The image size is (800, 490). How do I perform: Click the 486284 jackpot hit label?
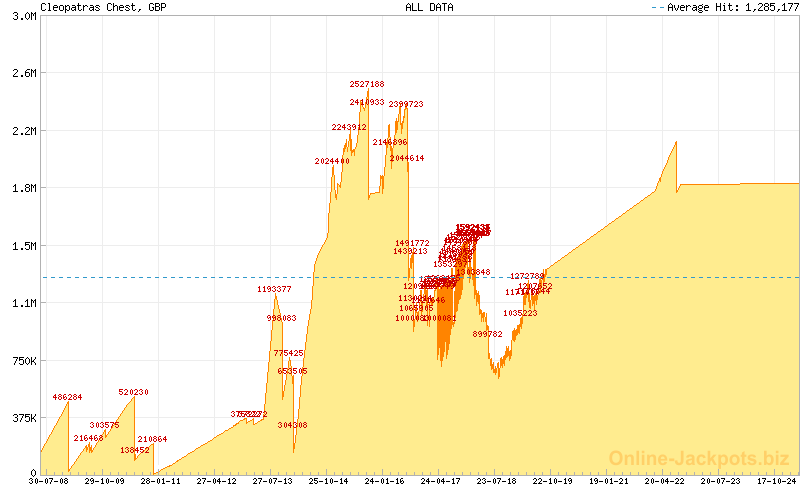pos(67,397)
